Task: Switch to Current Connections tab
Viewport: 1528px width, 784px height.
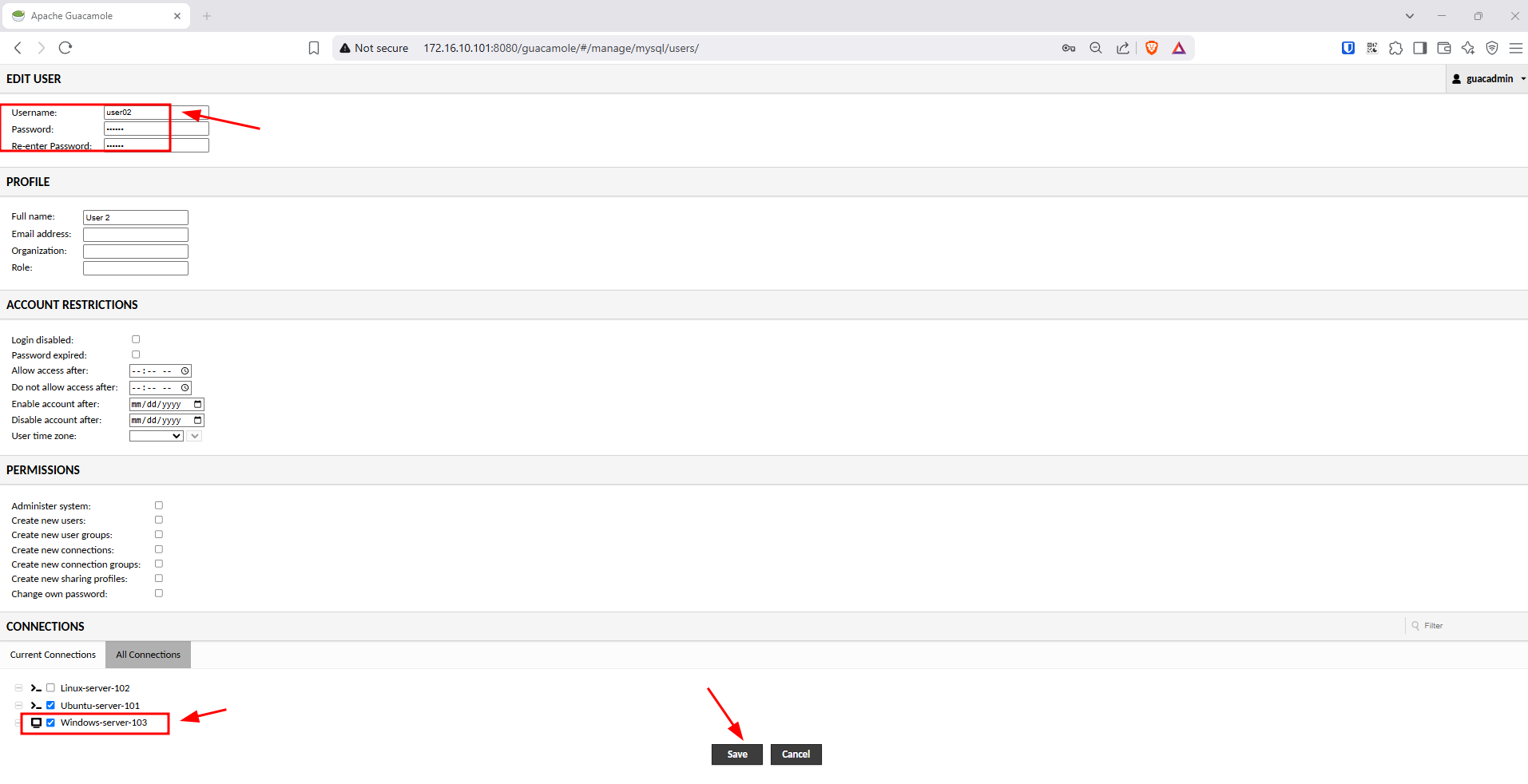Action: [x=53, y=655]
